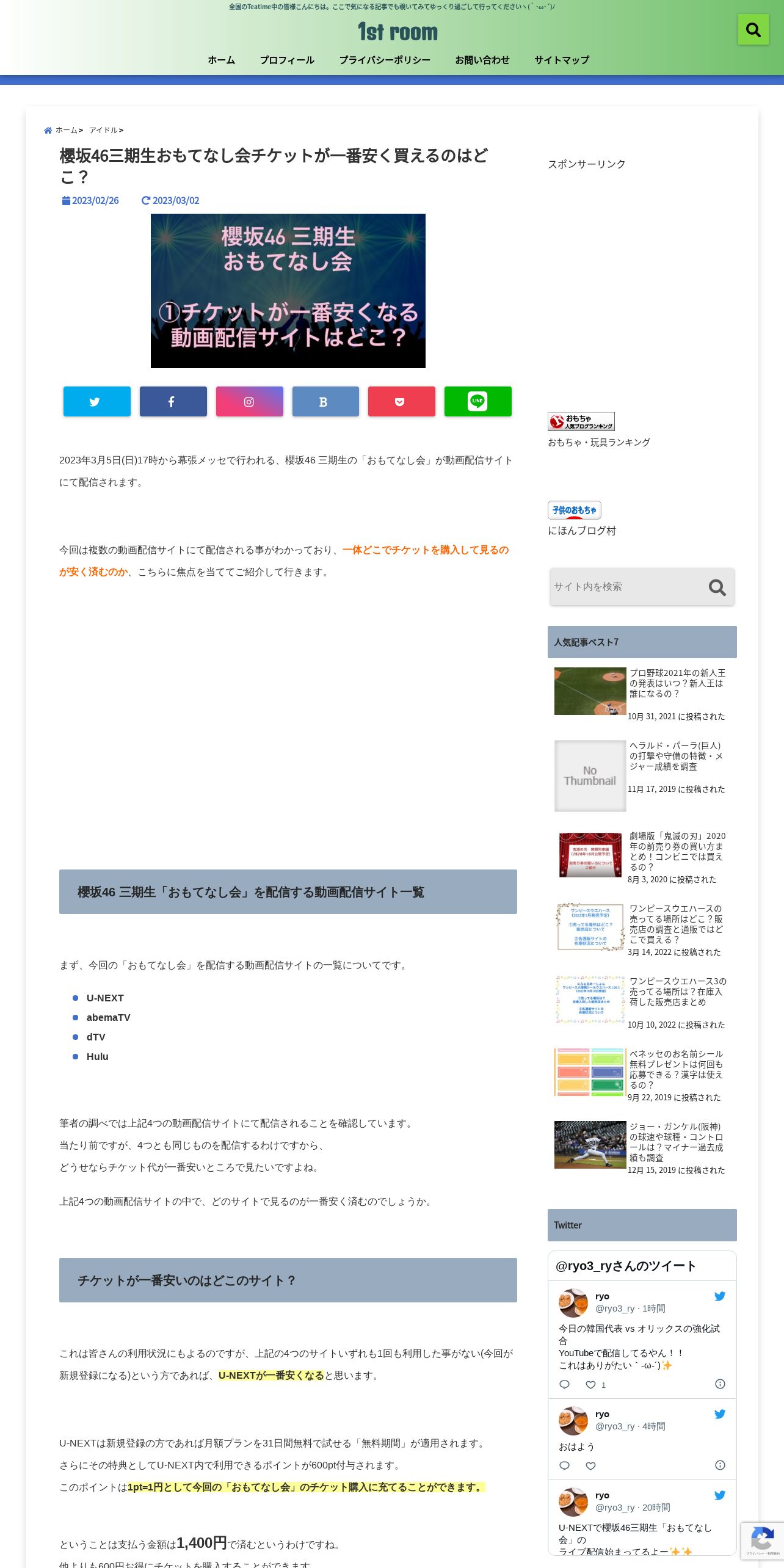The width and height of the screenshot is (784, 1568).
Task: Click the @ryo3_ry handle on 4時間 tweet
Action: [615, 1426]
